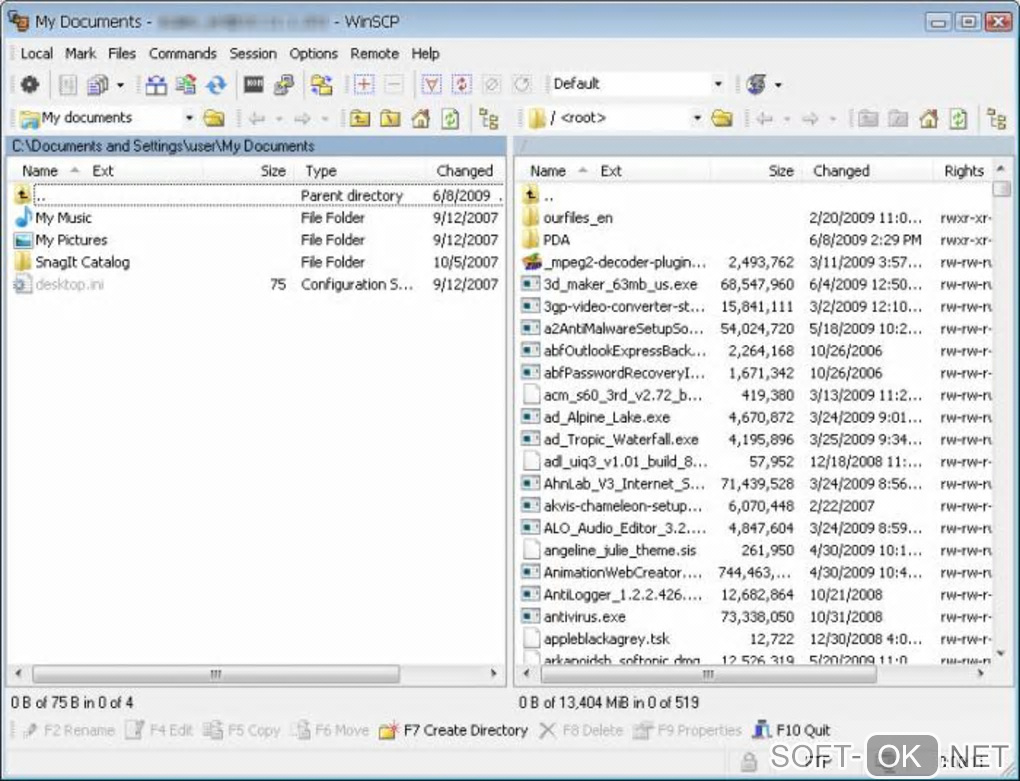Click F5 Copy button
Screen dimensions: 1020x781
[x=242, y=730]
